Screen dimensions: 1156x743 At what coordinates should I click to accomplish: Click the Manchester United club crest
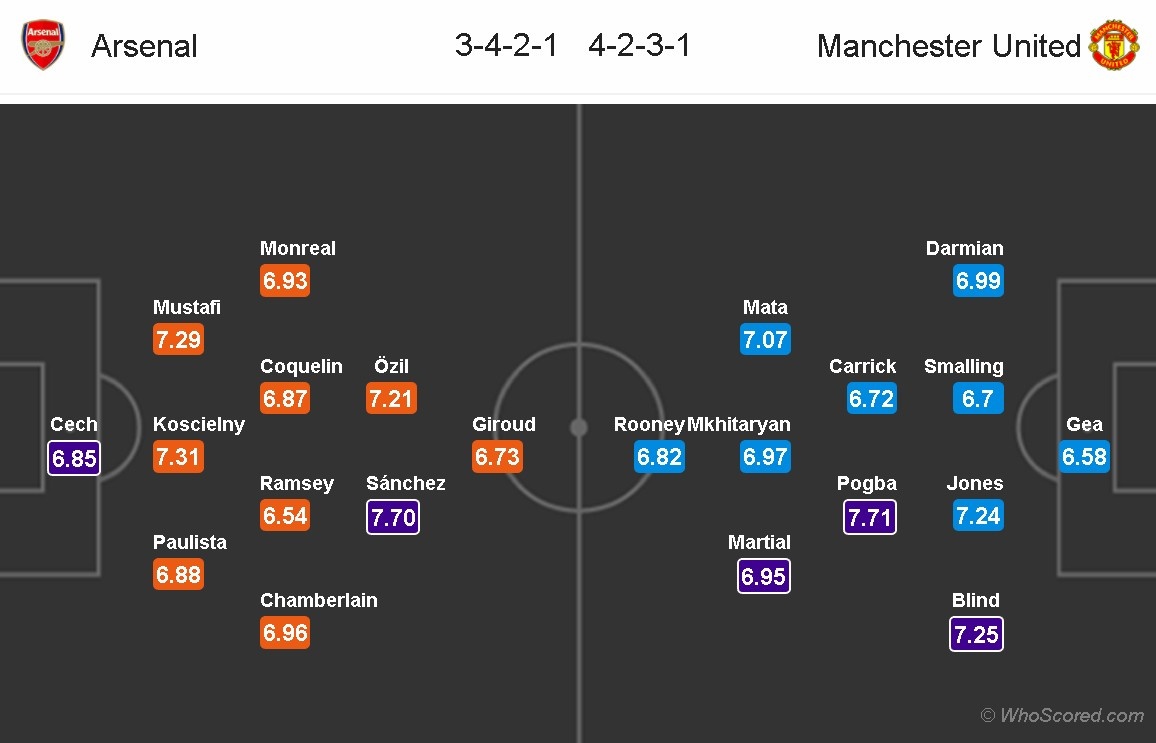tap(1113, 46)
